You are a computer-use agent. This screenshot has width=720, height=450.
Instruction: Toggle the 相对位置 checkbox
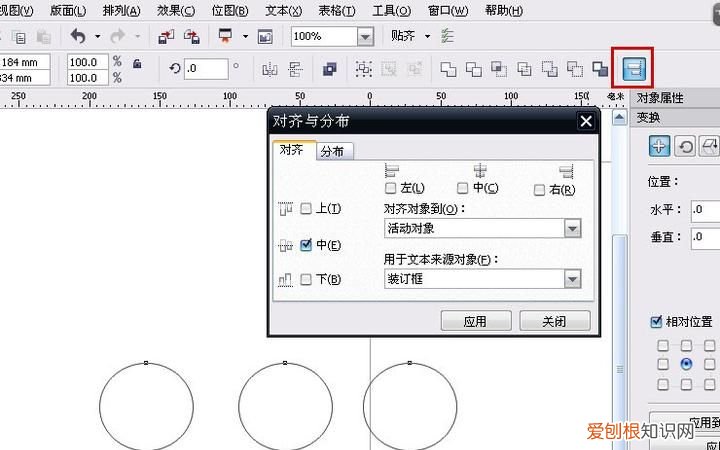pos(656,321)
